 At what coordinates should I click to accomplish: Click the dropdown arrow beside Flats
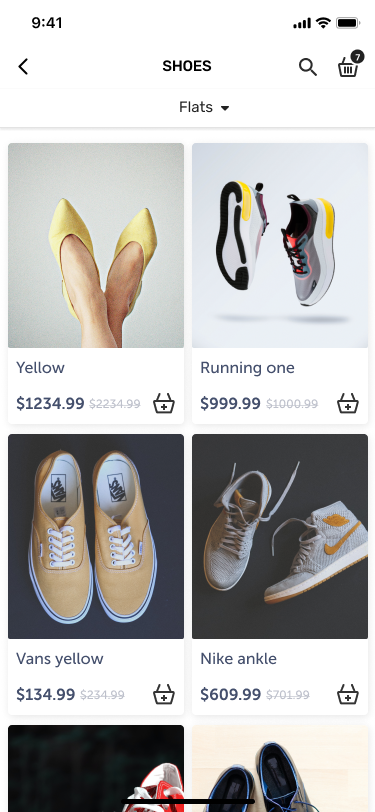tap(225, 108)
